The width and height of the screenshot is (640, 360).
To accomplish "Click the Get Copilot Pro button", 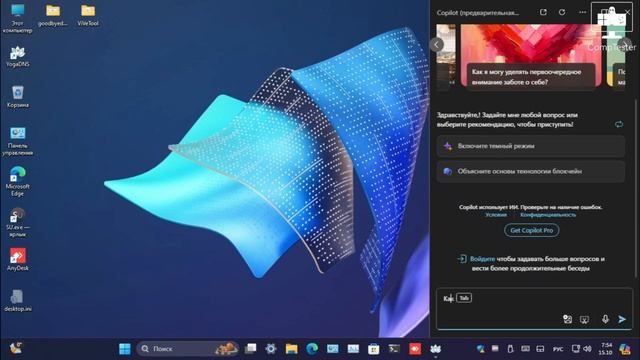I will click(x=531, y=230).
